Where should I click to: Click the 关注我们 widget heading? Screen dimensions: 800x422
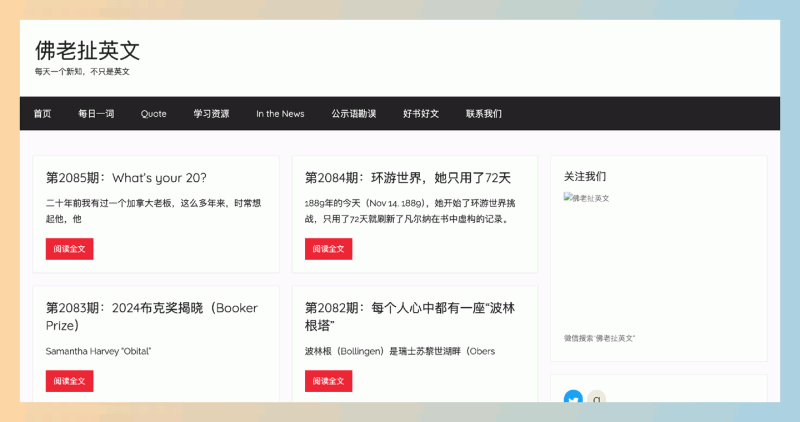[x=585, y=177]
